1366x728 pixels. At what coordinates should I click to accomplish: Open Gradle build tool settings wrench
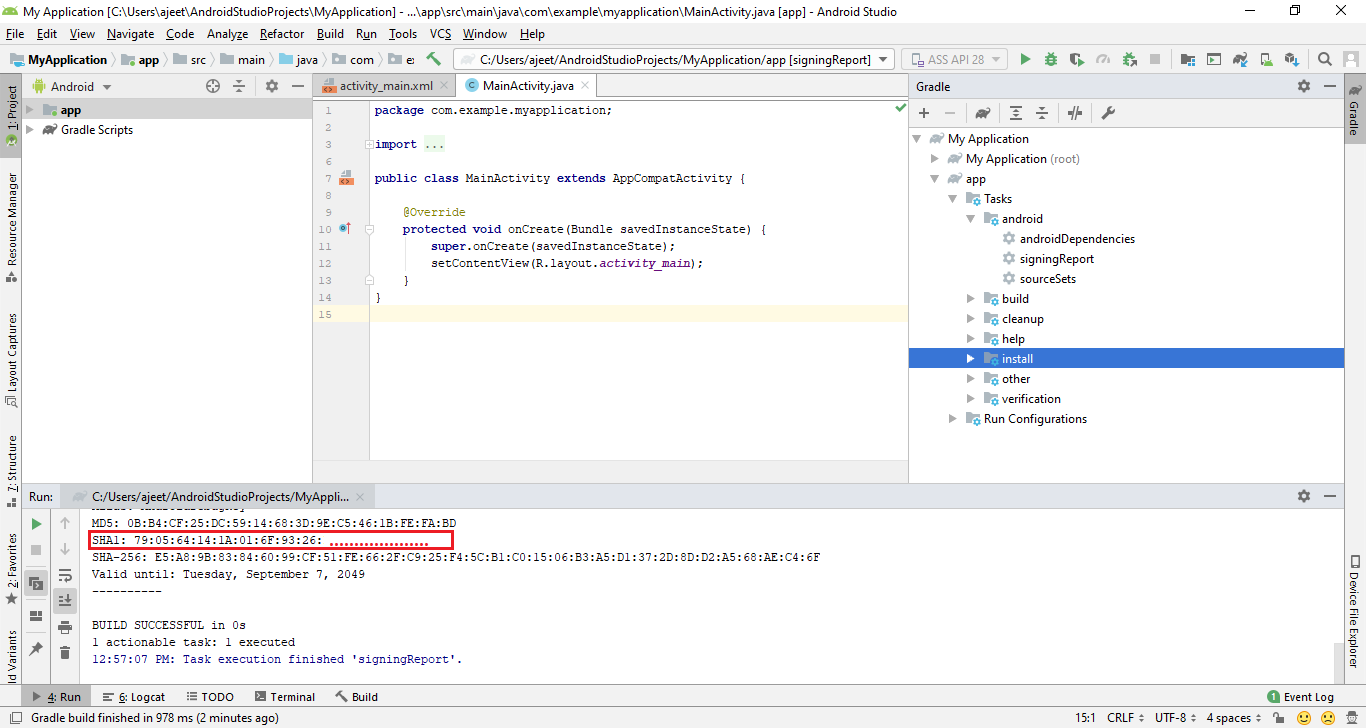(x=1108, y=113)
